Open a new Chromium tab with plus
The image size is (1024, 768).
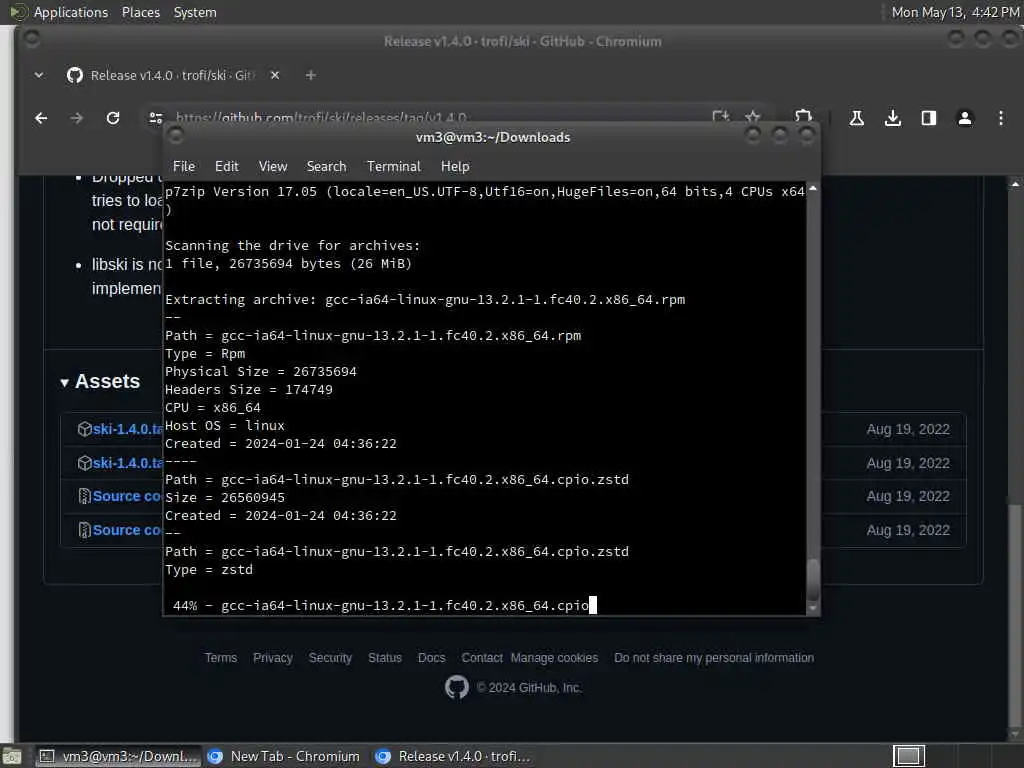click(x=311, y=76)
